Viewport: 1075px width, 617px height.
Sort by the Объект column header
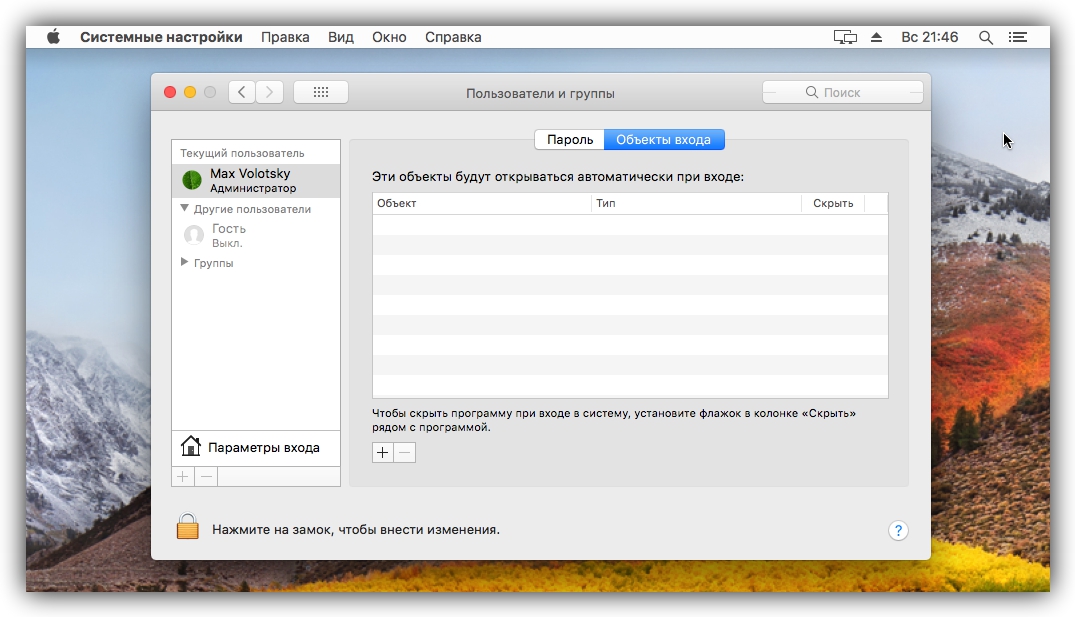tap(482, 203)
